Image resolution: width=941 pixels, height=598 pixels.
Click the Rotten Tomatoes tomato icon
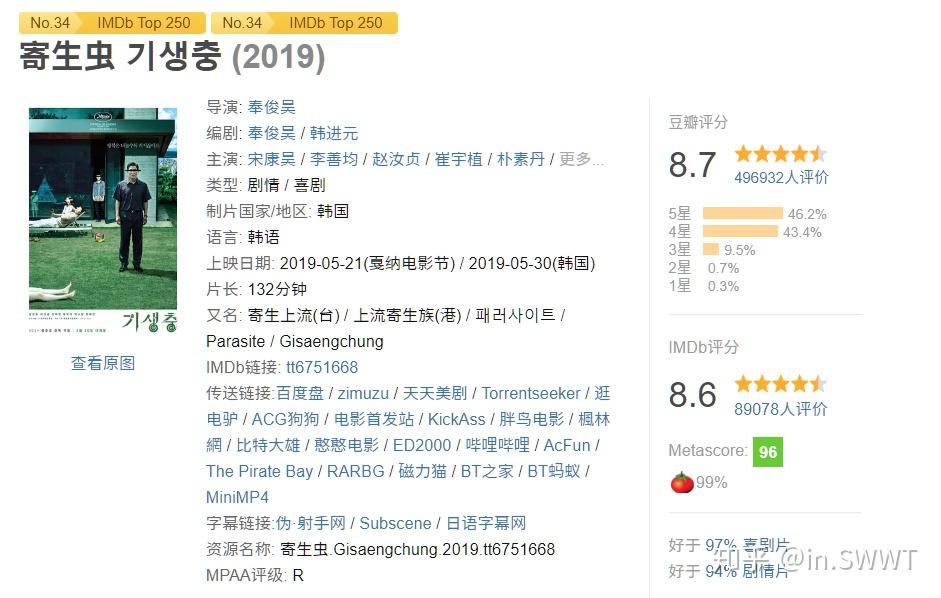(682, 482)
